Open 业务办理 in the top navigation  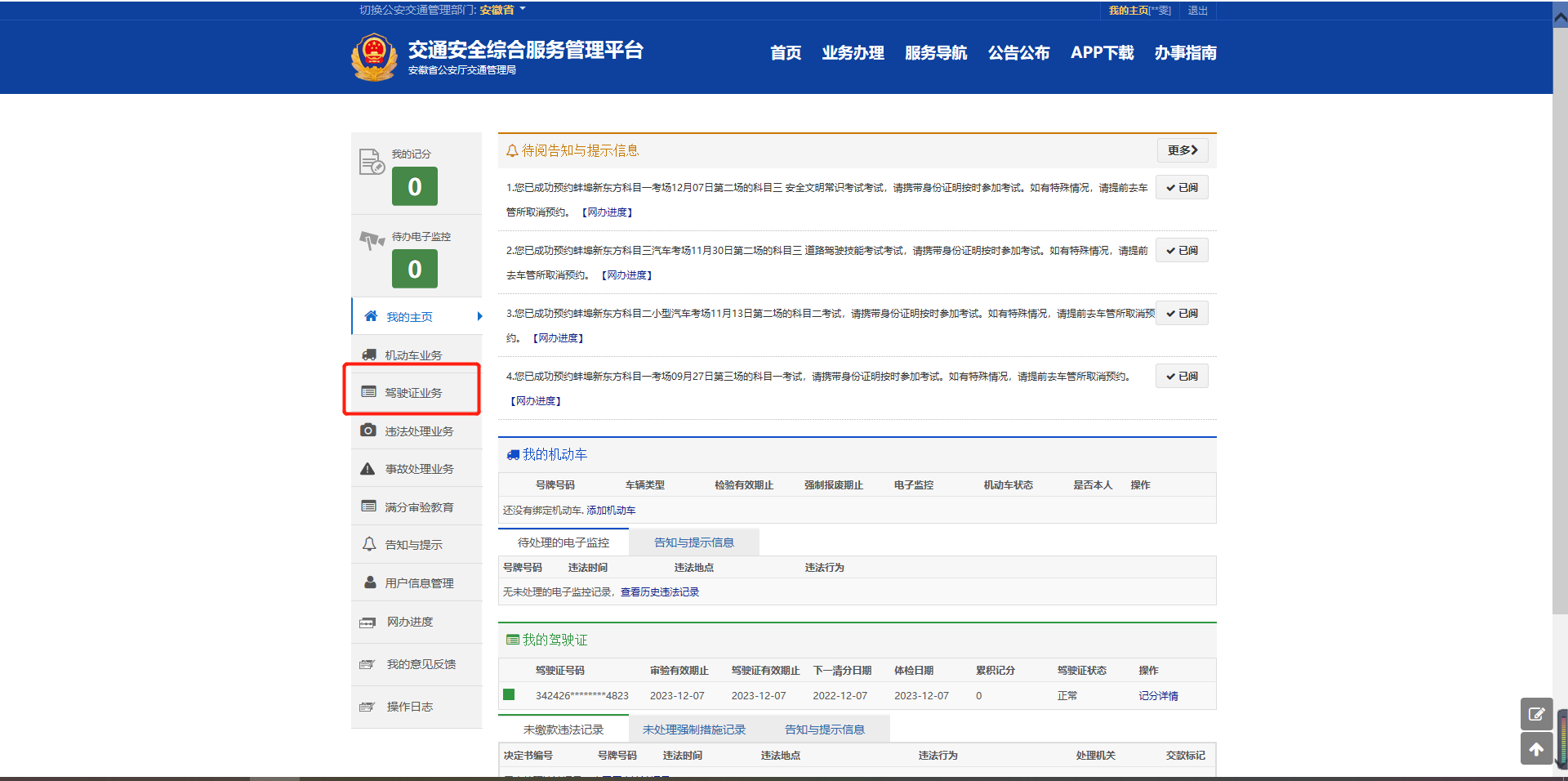point(853,53)
